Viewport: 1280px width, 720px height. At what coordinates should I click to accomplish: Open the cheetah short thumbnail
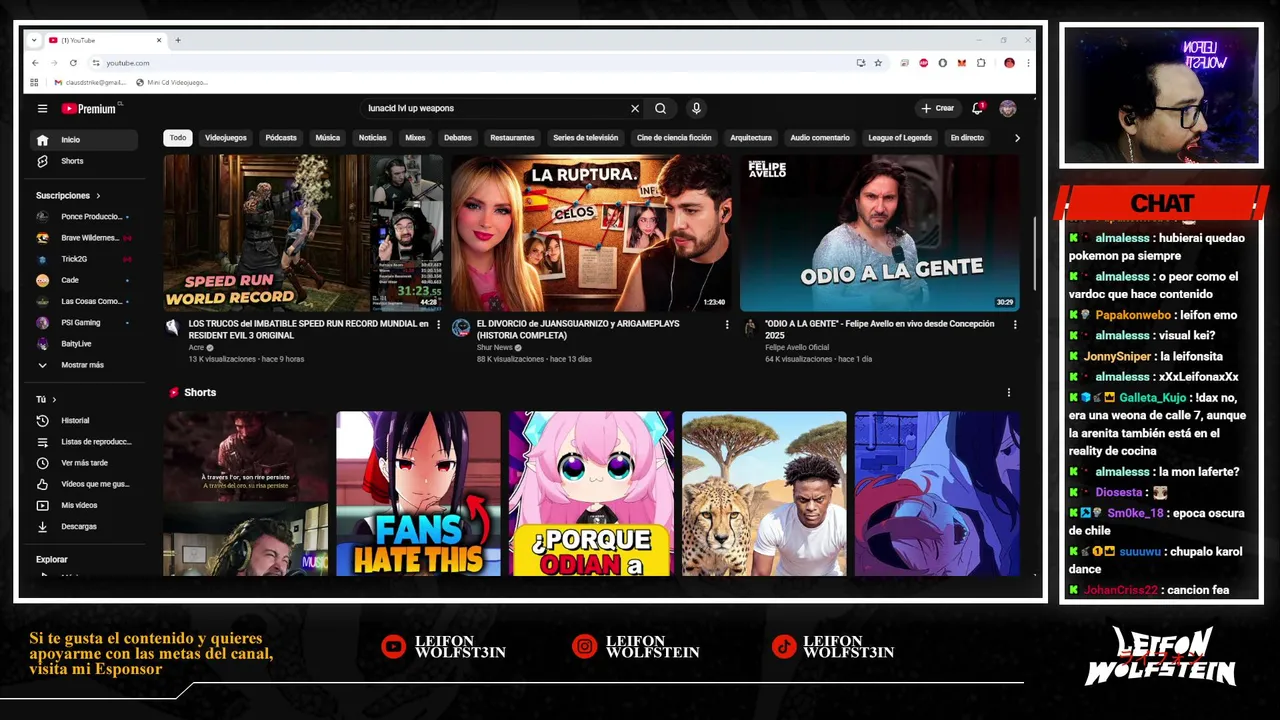(764, 494)
